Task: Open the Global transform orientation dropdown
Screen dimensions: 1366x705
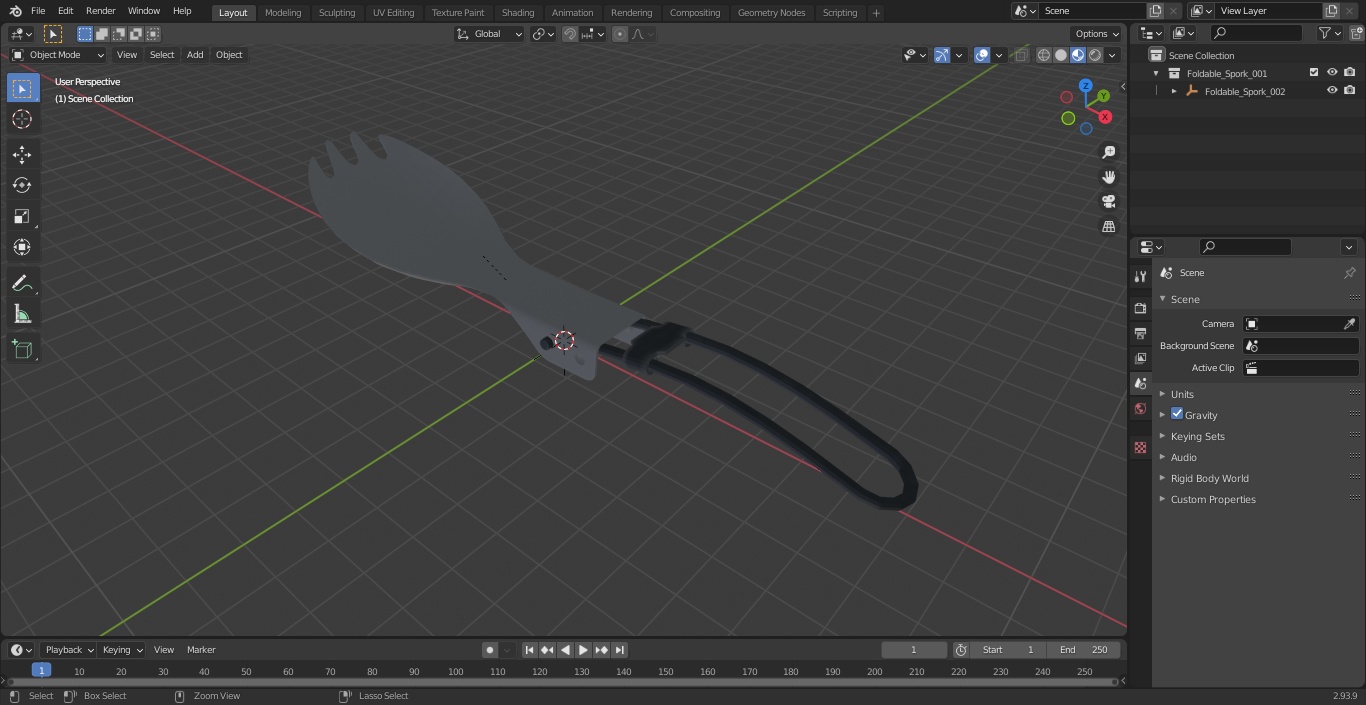Action: click(x=490, y=34)
